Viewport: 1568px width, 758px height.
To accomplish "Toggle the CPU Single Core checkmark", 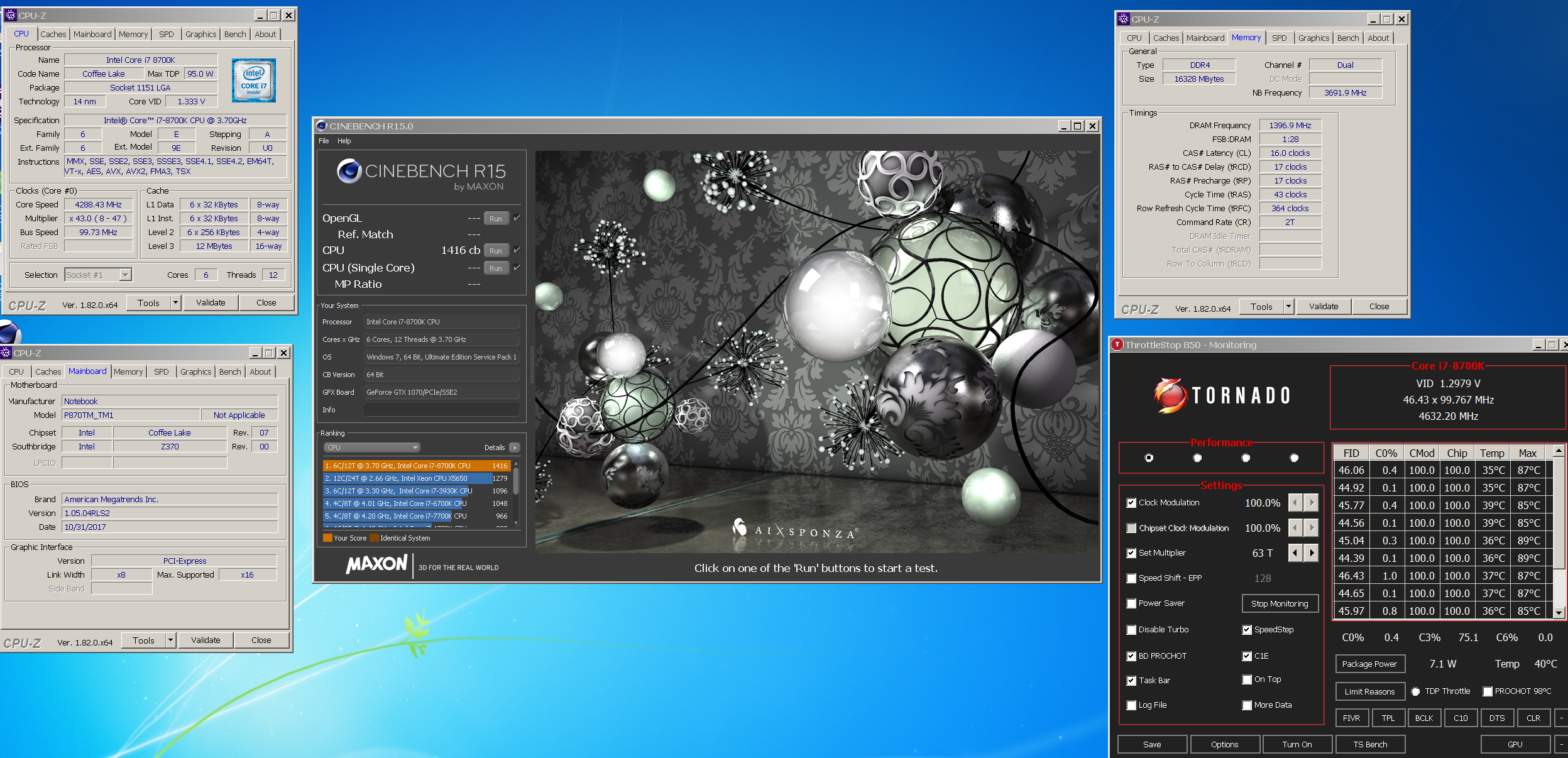I will 517,268.
